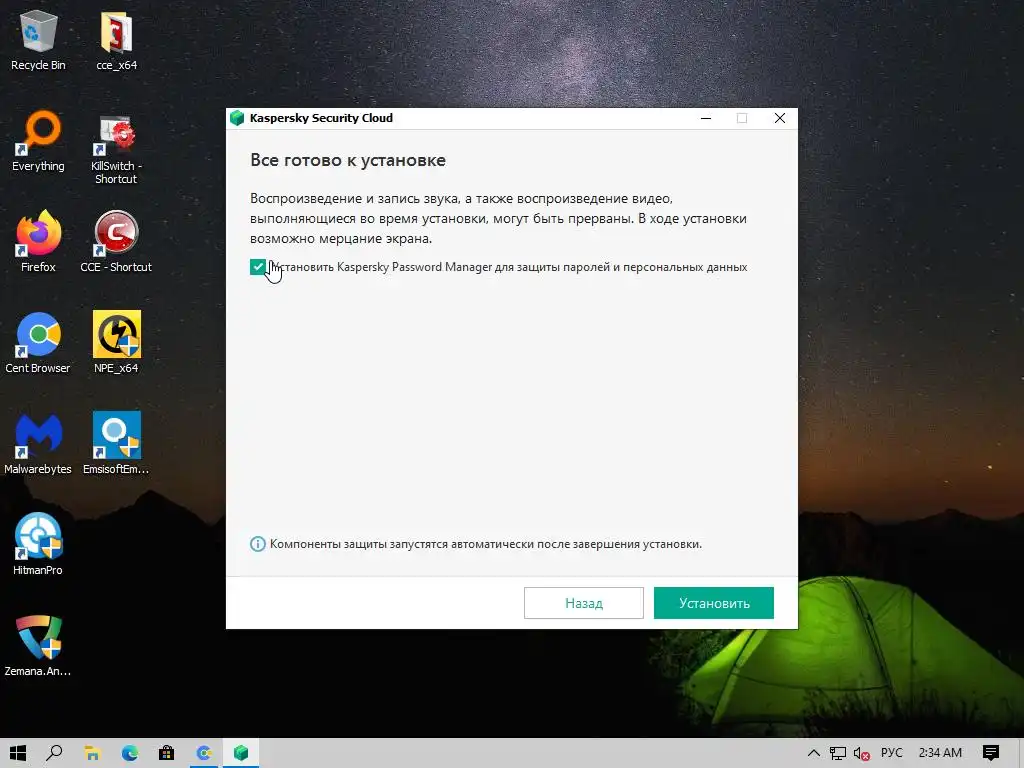
Task: Open taskbar search magnifier
Action: tap(54, 753)
